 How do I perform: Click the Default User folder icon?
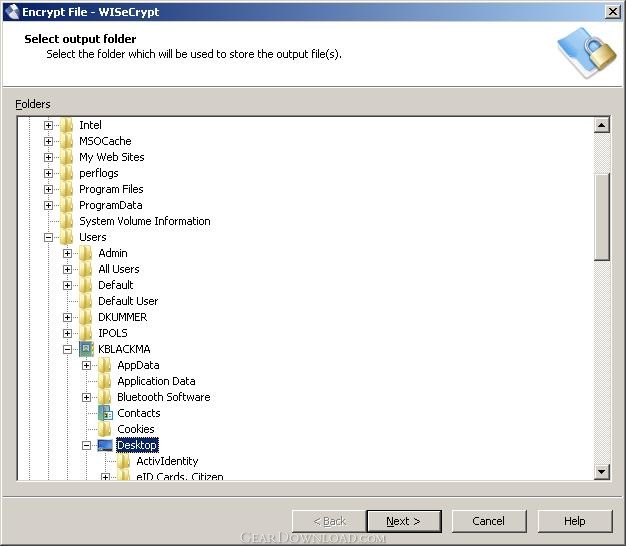click(x=86, y=301)
